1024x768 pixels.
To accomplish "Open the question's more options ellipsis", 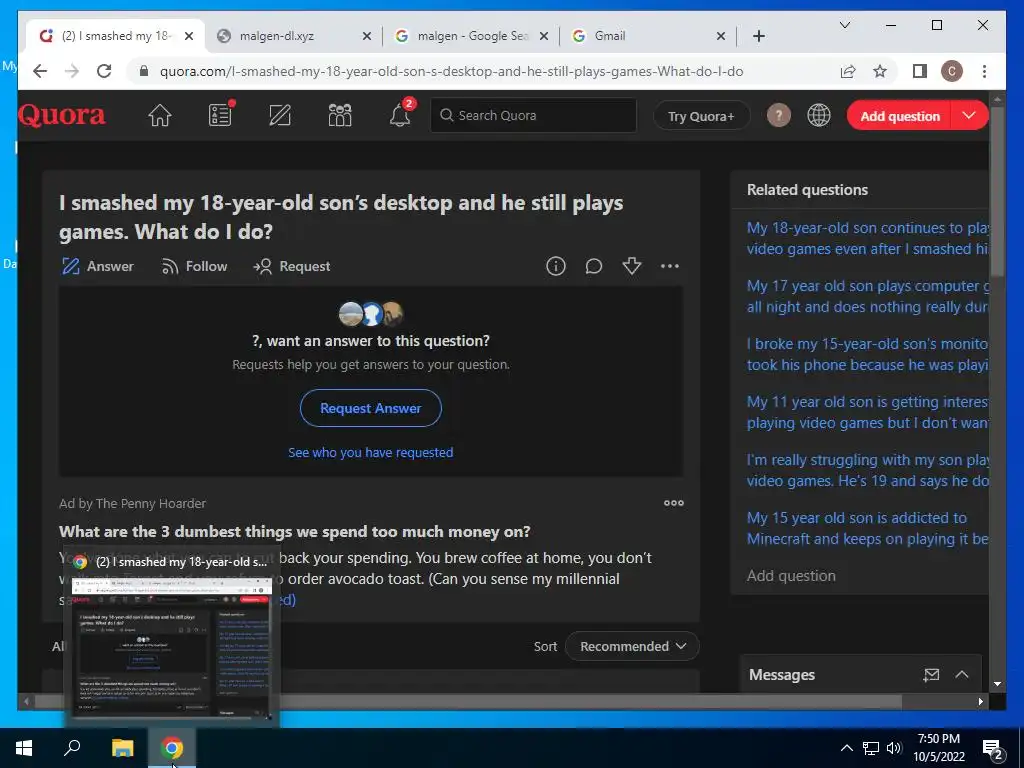I will (x=669, y=266).
